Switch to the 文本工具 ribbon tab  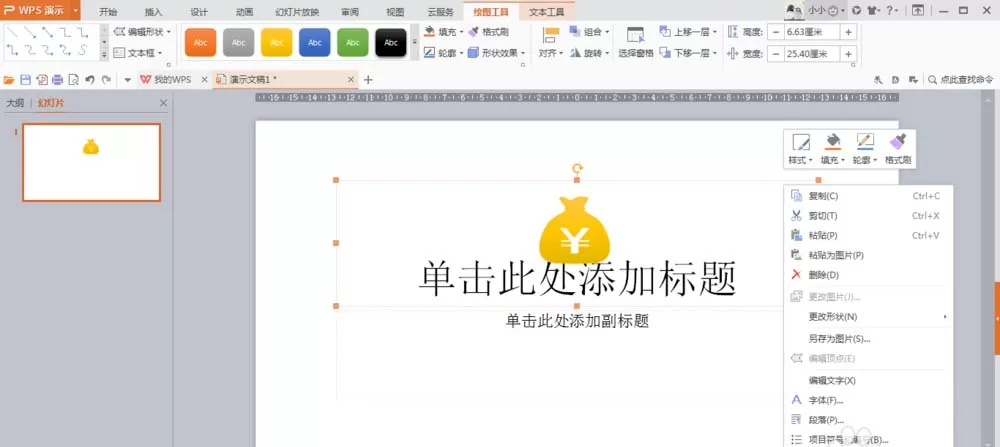(547, 11)
